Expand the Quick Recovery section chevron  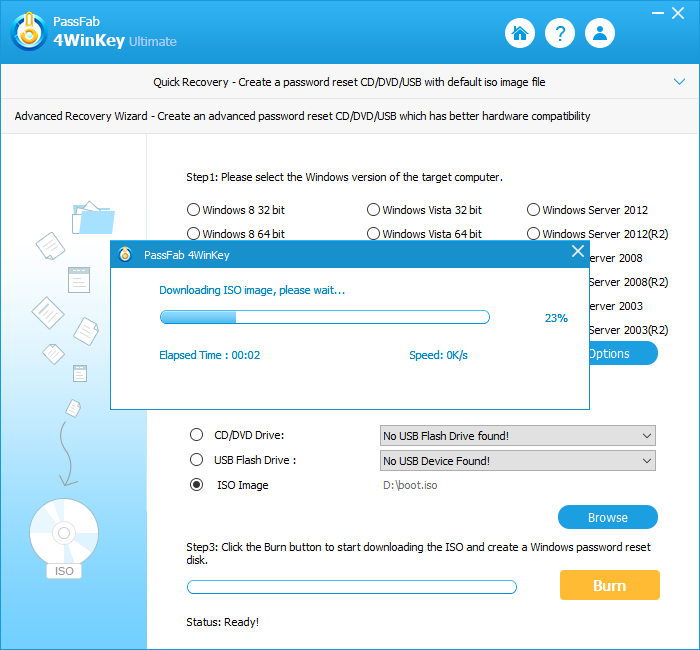(679, 82)
